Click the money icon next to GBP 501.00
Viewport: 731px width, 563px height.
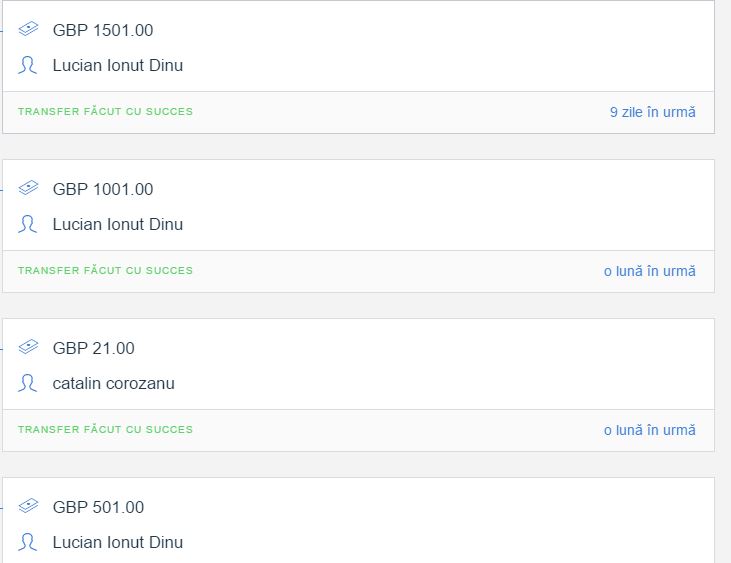[28, 507]
